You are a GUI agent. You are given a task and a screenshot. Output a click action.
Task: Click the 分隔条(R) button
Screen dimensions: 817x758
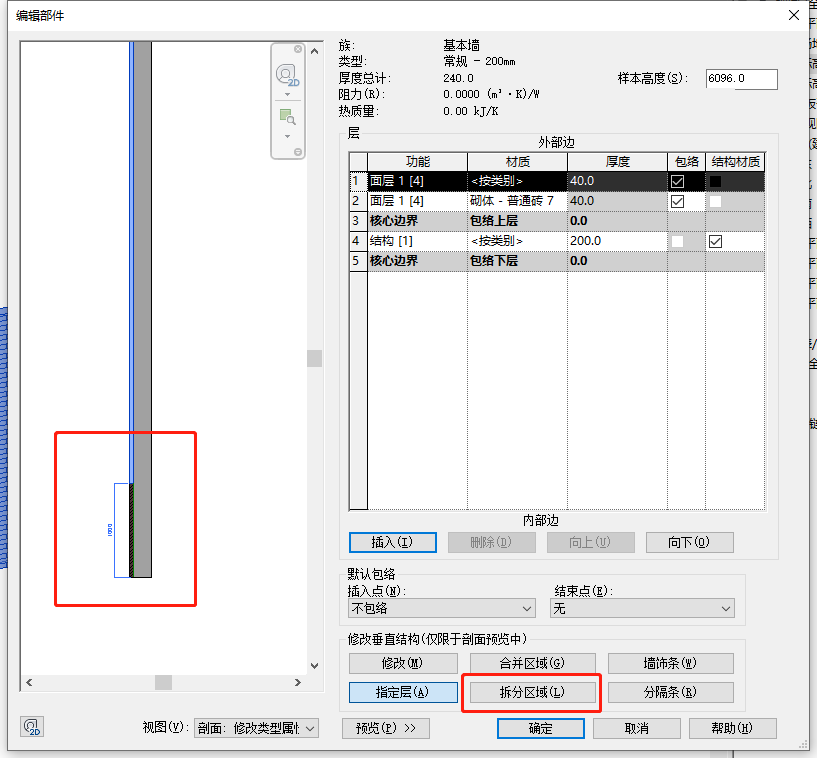pos(671,692)
